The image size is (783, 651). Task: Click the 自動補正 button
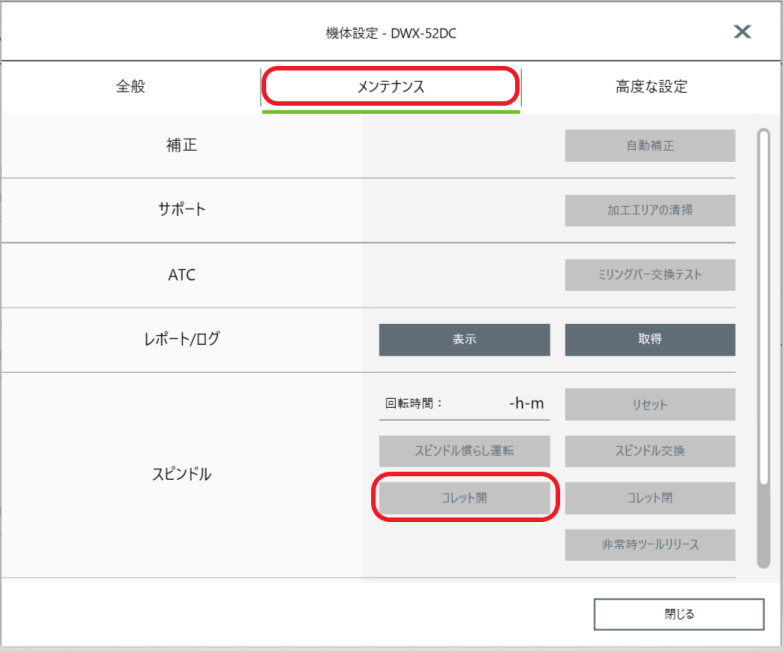(x=650, y=146)
